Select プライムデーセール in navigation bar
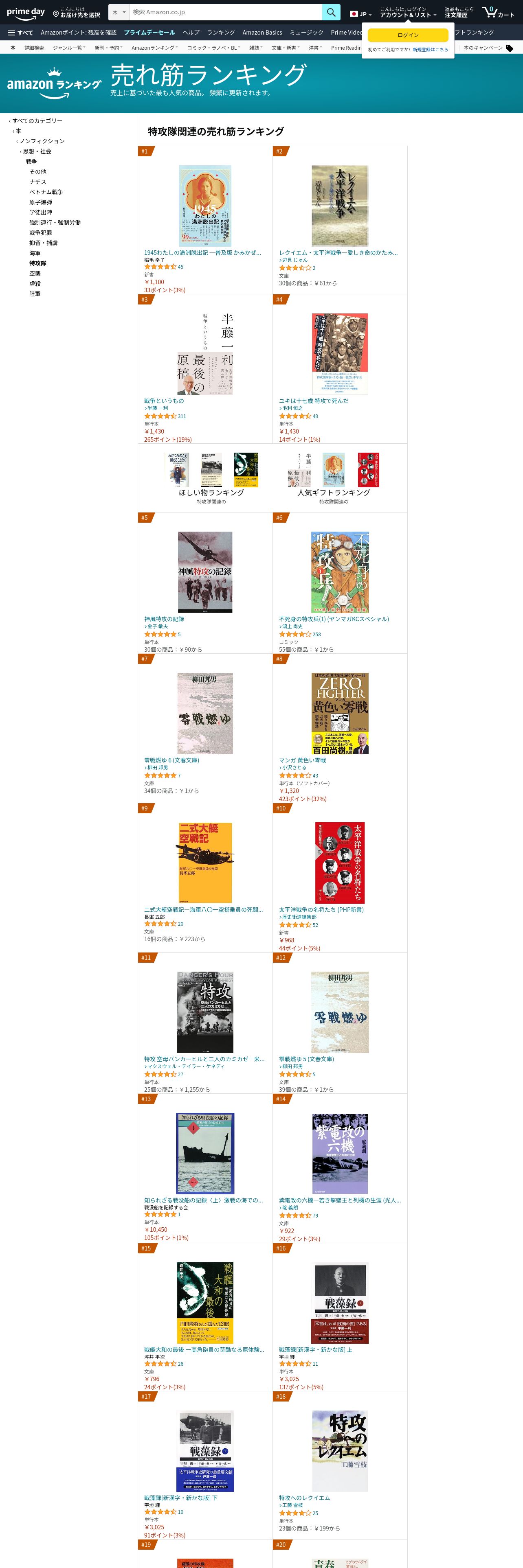 (x=149, y=32)
